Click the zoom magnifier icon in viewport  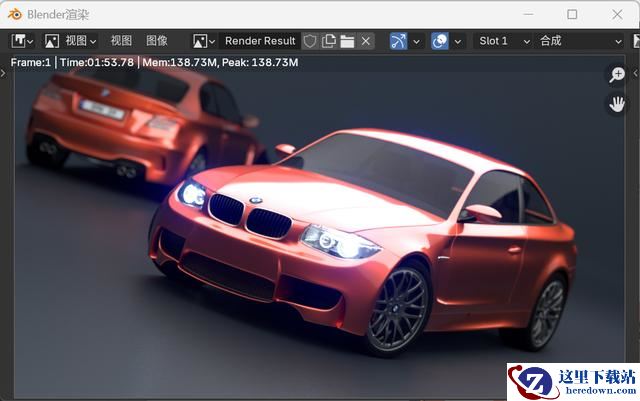coord(616,75)
